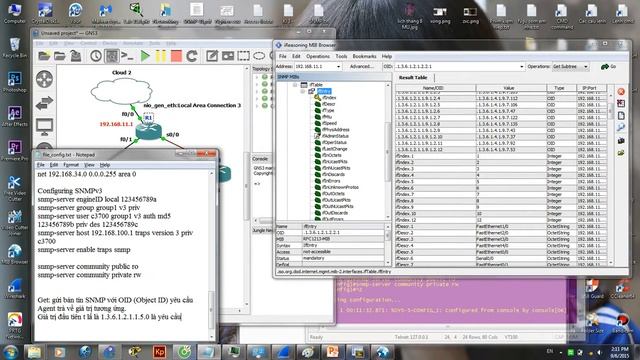Click Value column header in Result Table

pos(511,88)
